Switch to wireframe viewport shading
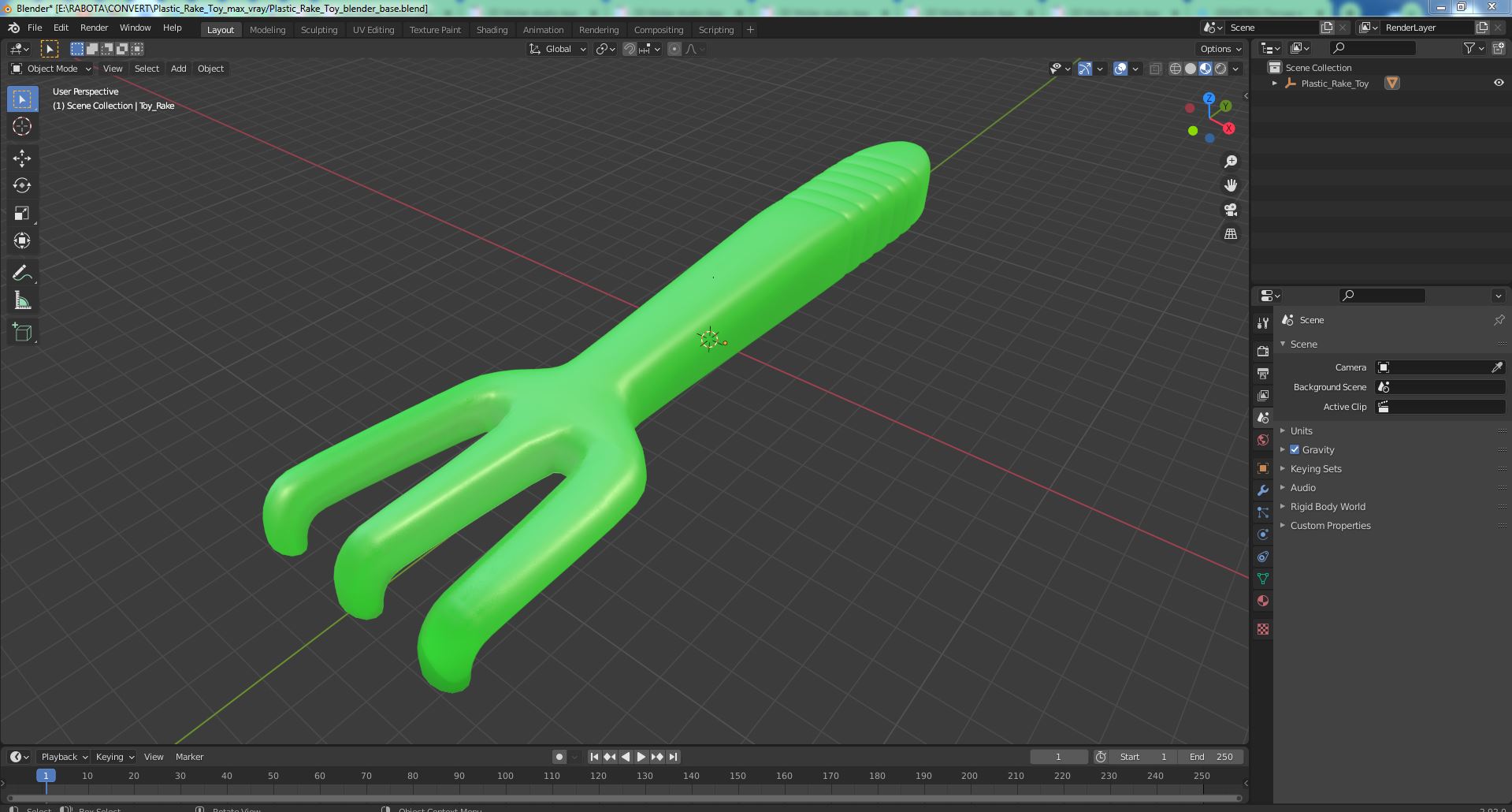The width and height of the screenshot is (1512, 812). (1176, 69)
